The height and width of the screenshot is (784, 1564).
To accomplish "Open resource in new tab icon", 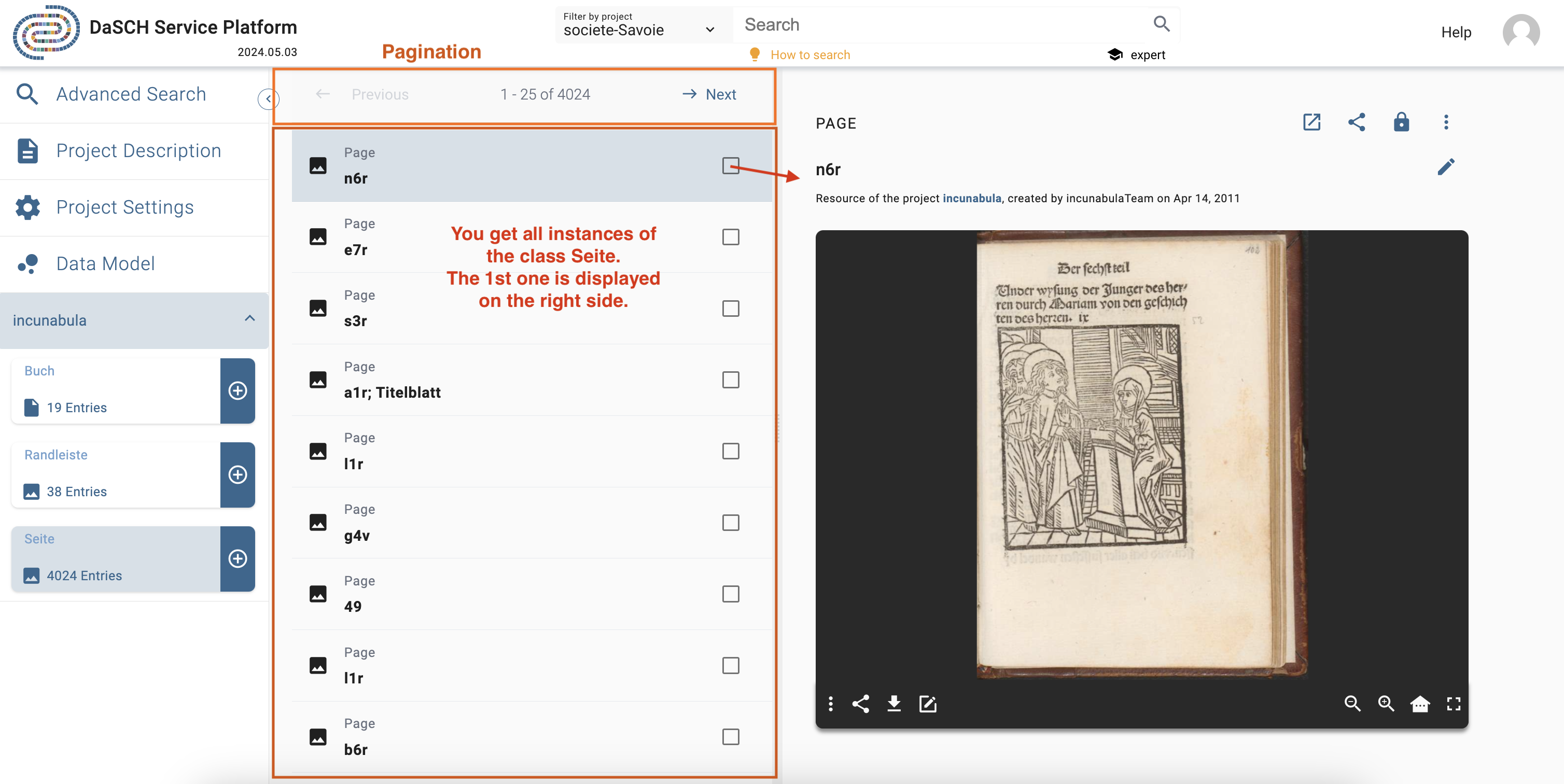I will 1311,122.
